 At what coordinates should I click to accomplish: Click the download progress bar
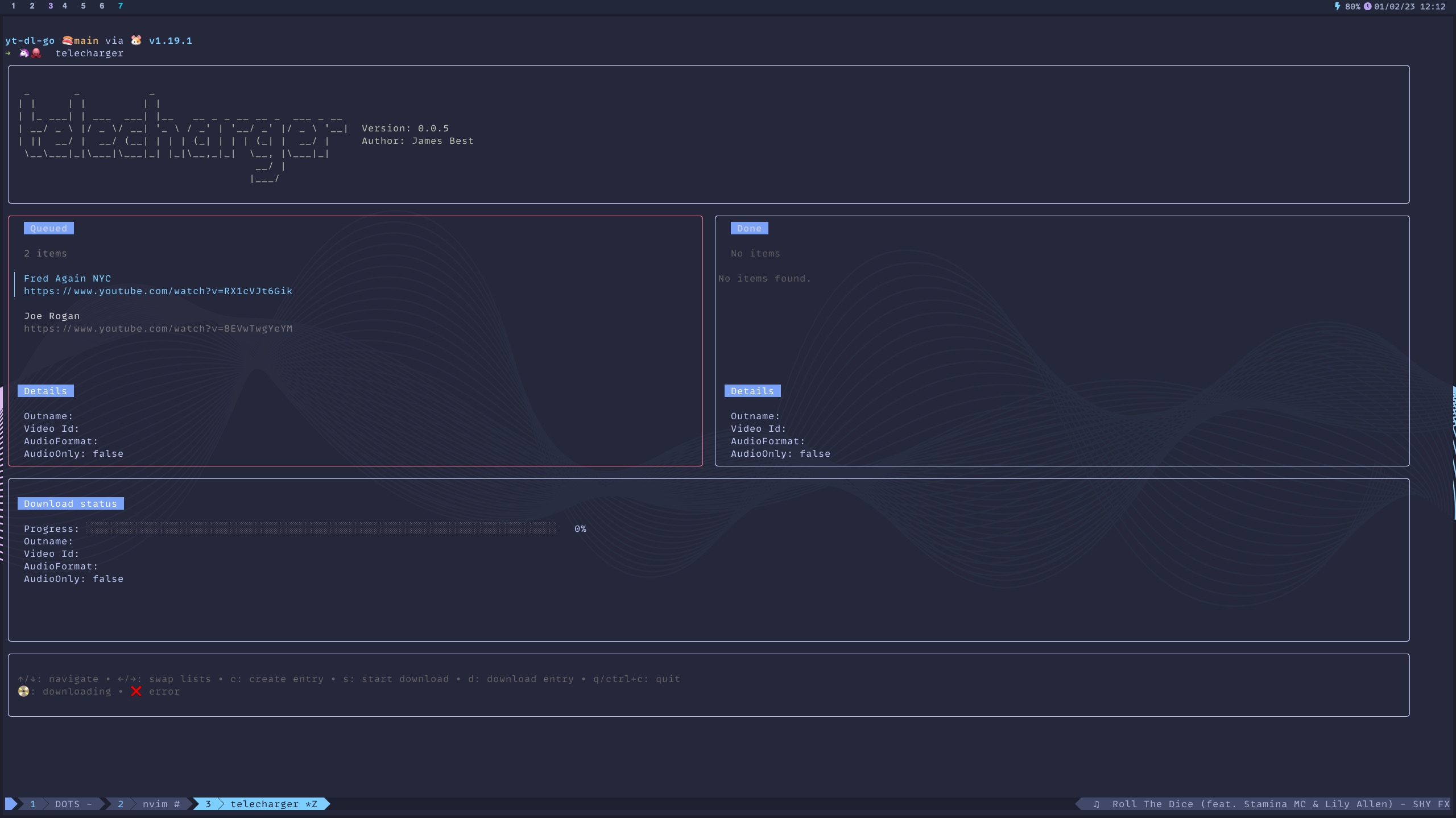(321, 528)
